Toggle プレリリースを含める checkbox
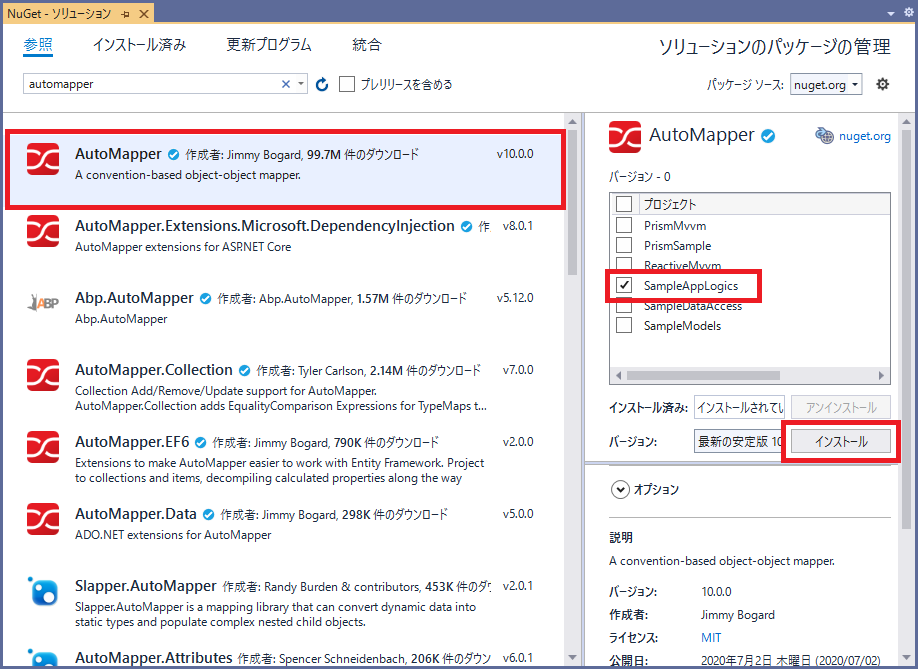918x669 pixels. 347,84
